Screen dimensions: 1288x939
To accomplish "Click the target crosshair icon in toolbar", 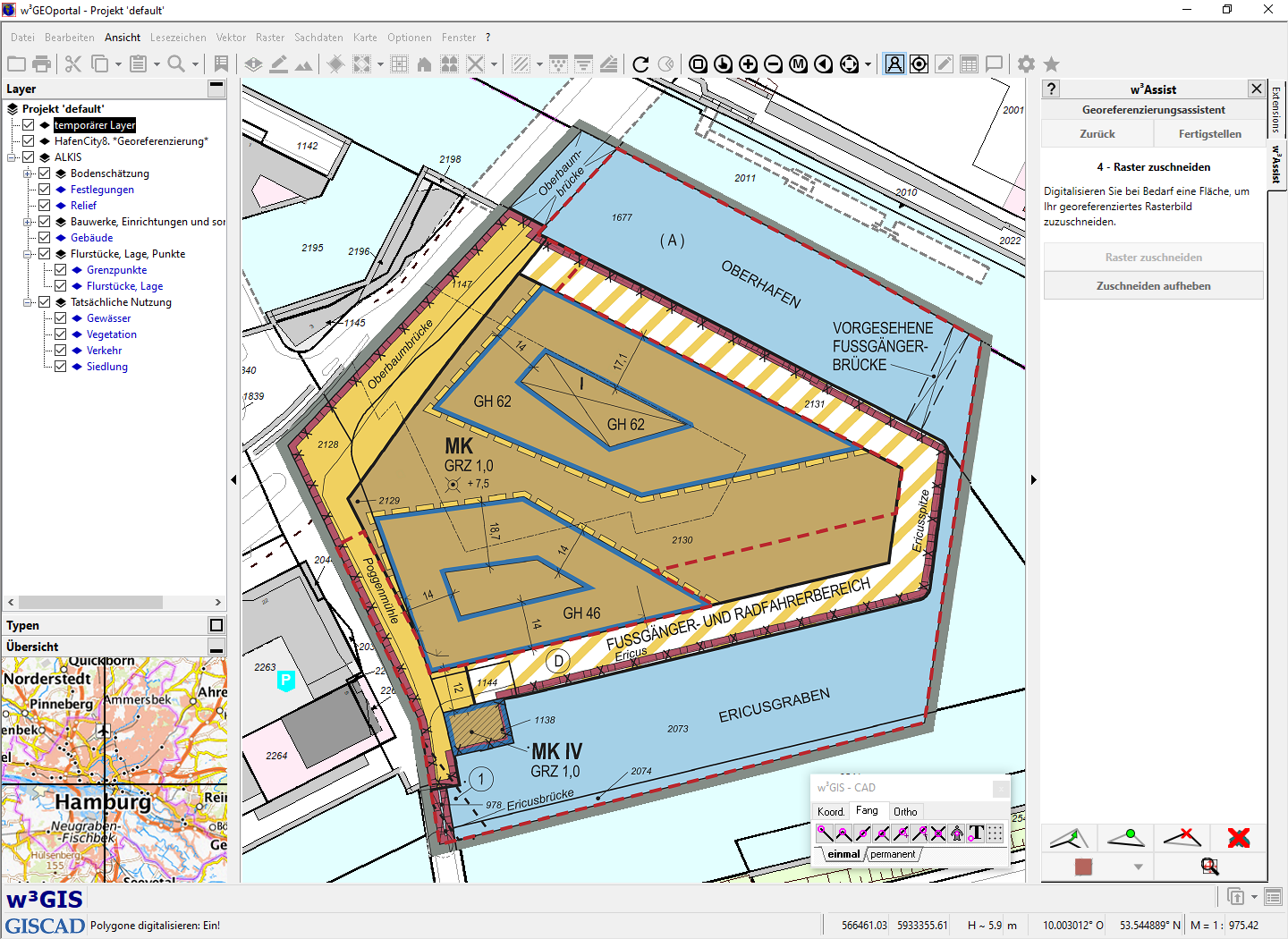I will (919, 63).
